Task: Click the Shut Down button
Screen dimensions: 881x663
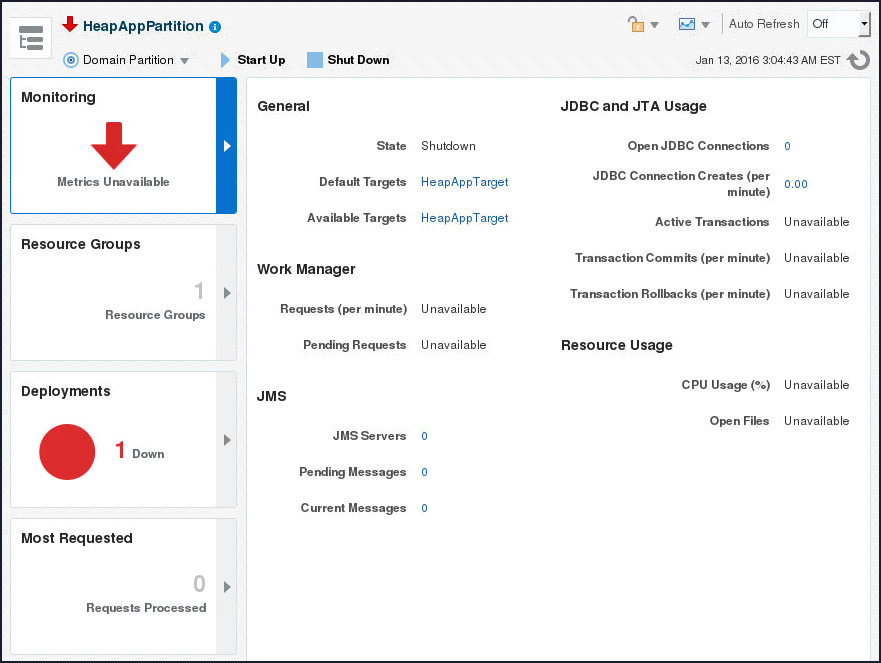Action: tap(348, 60)
